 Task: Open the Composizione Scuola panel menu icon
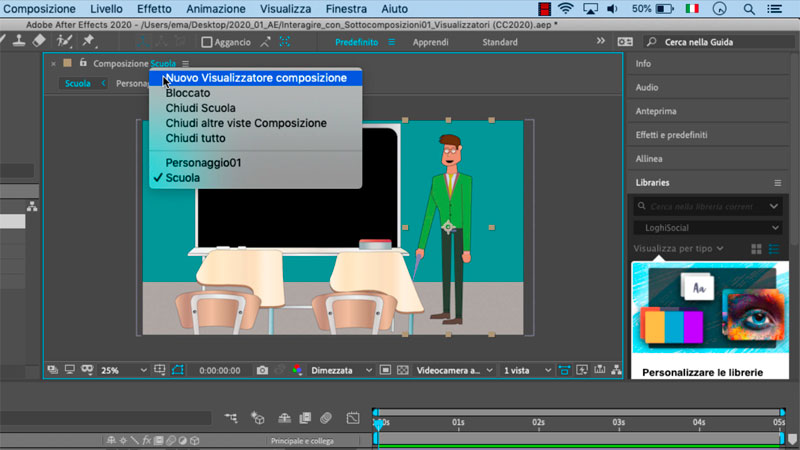(185, 64)
